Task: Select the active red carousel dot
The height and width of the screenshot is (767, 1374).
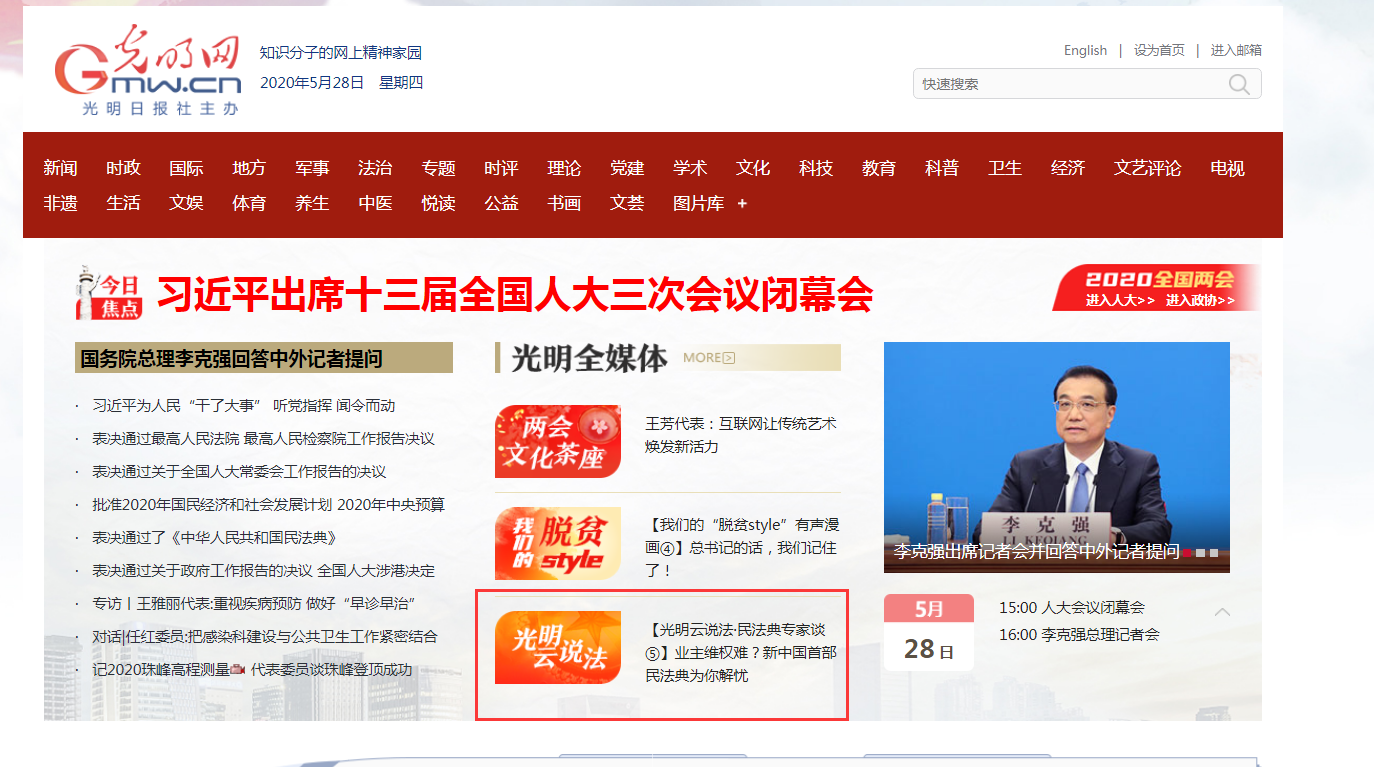Action: (x=1187, y=552)
